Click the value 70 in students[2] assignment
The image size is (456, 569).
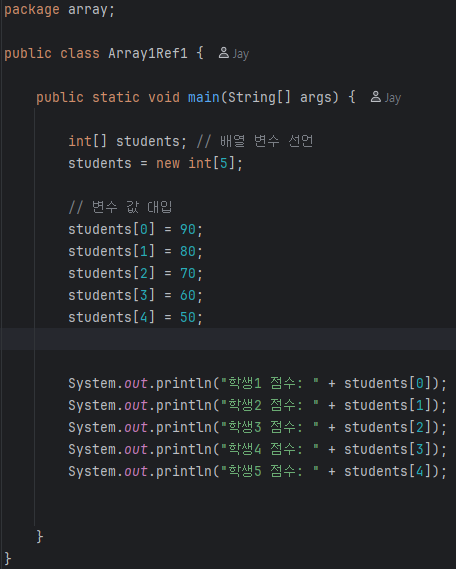(x=188, y=273)
